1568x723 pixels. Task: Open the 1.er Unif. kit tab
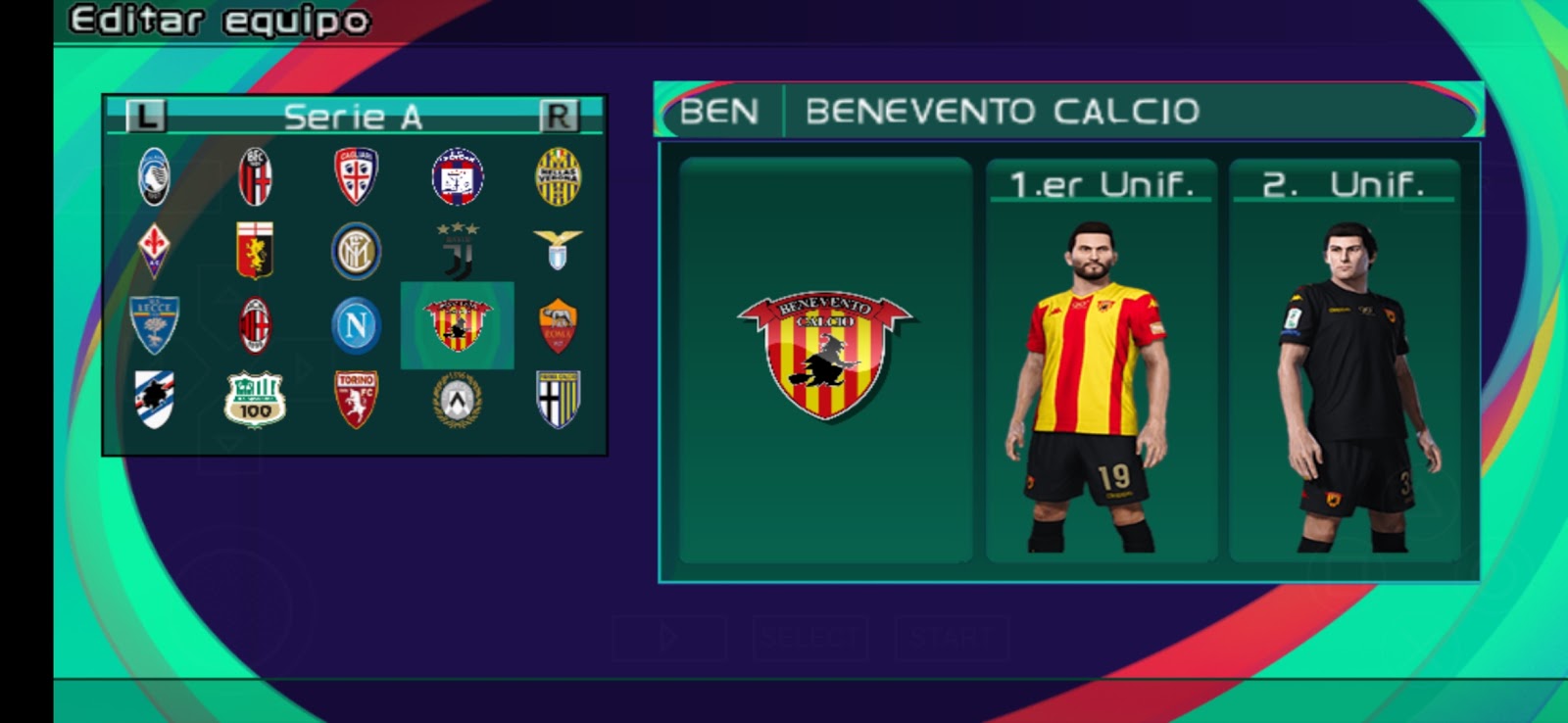pyautogui.click(x=1102, y=184)
